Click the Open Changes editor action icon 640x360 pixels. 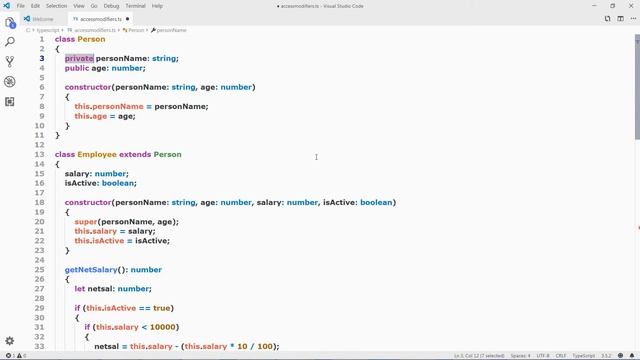coord(607,19)
